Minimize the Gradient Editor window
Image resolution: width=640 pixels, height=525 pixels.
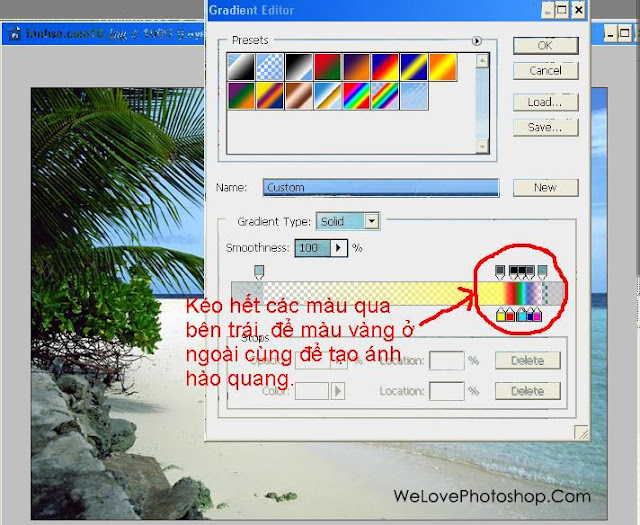point(548,10)
